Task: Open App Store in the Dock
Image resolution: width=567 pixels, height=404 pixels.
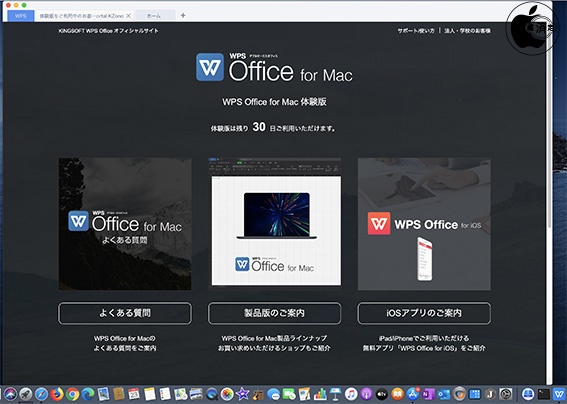Action: tap(413, 394)
